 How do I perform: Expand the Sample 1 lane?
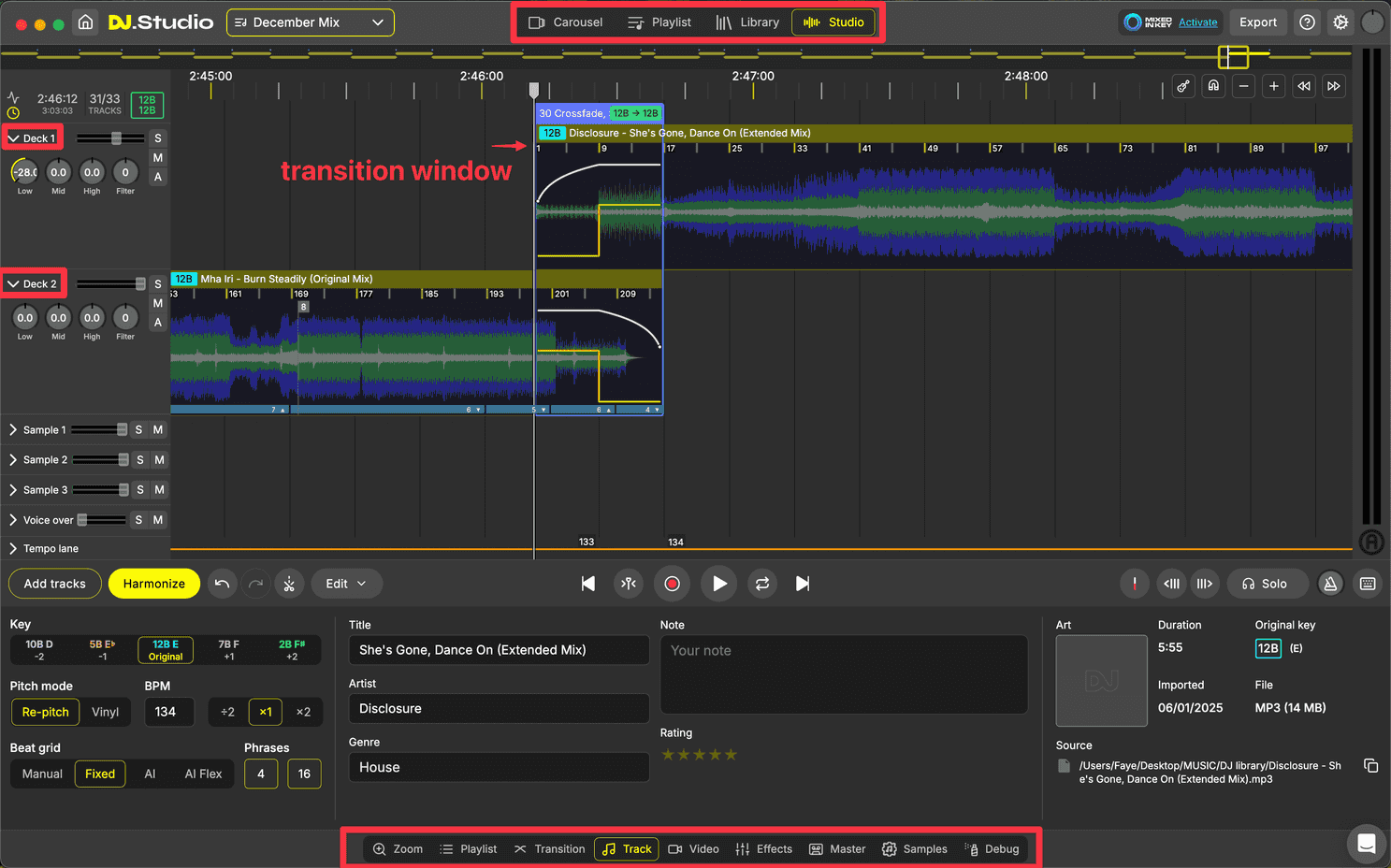(13, 430)
